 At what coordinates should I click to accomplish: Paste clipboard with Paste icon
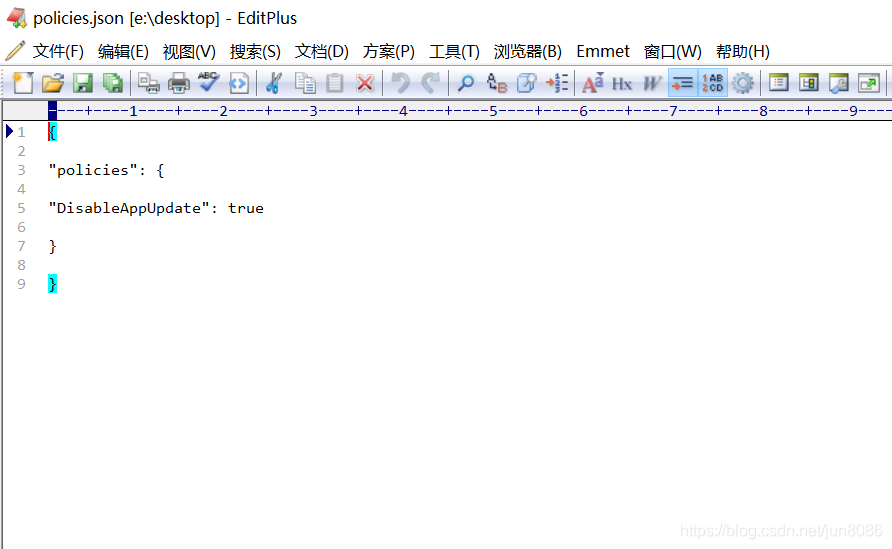click(334, 83)
